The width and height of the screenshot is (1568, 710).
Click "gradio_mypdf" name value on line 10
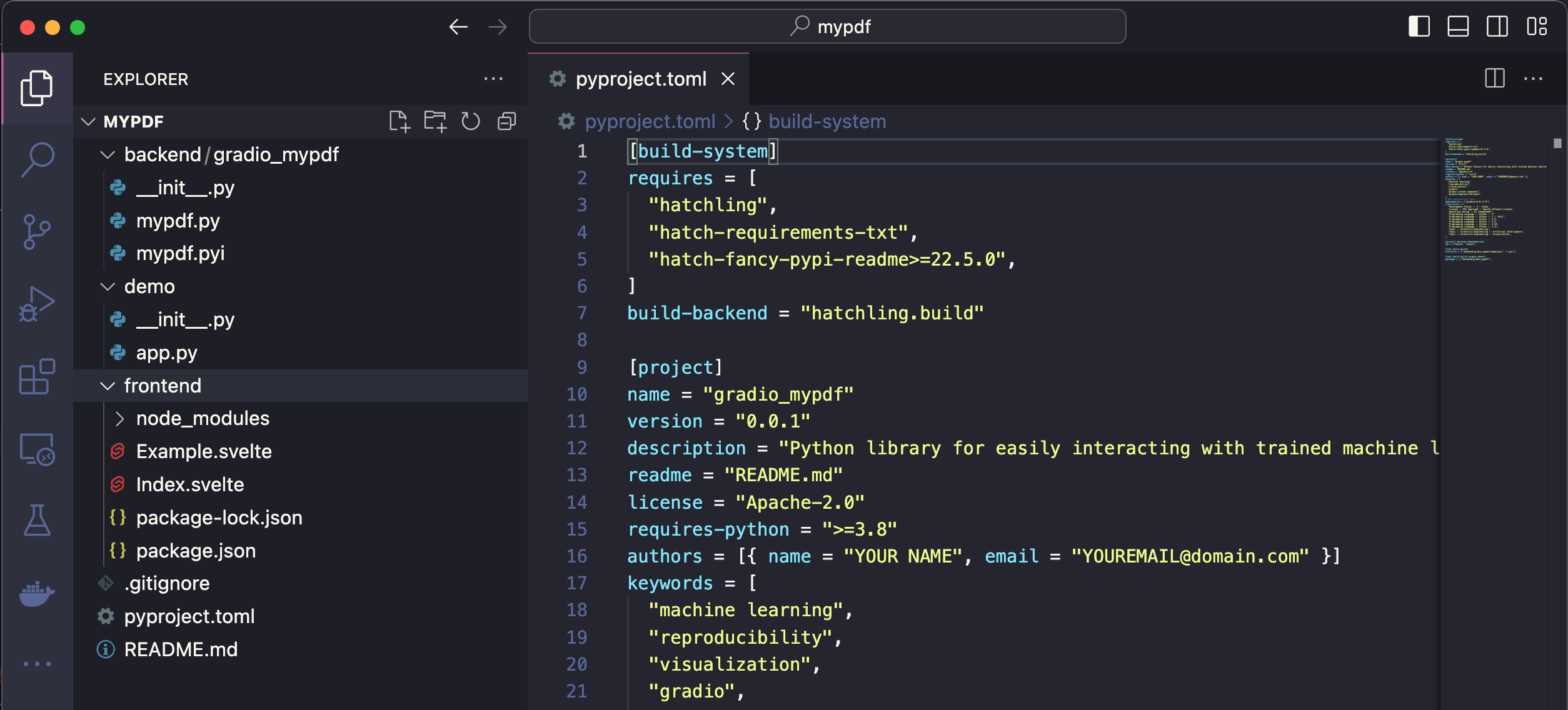pyautogui.click(x=778, y=394)
